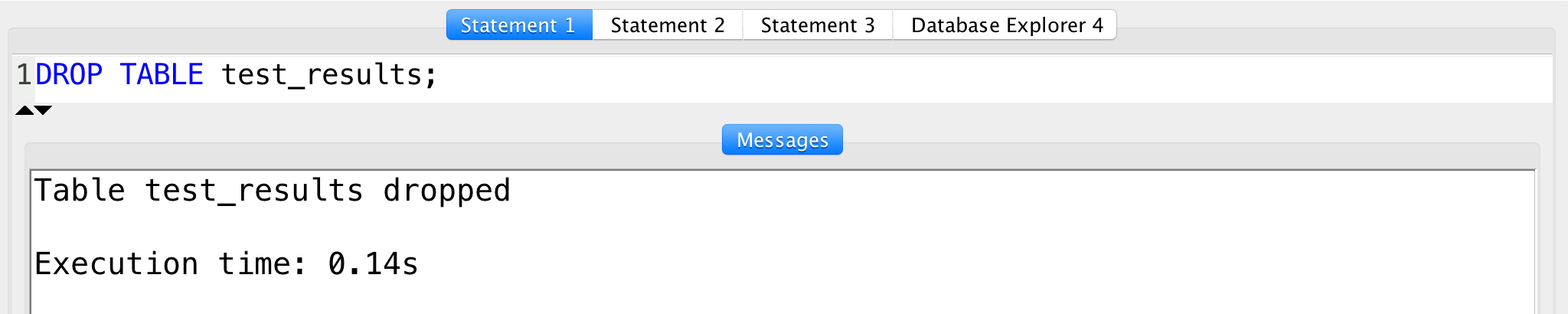Select the Statement 3 tab

(x=818, y=25)
